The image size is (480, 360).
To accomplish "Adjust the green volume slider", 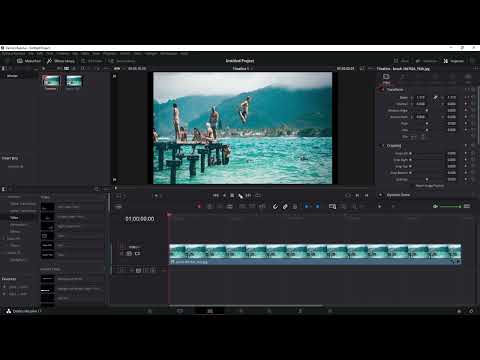I will click(x=450, y=207).
